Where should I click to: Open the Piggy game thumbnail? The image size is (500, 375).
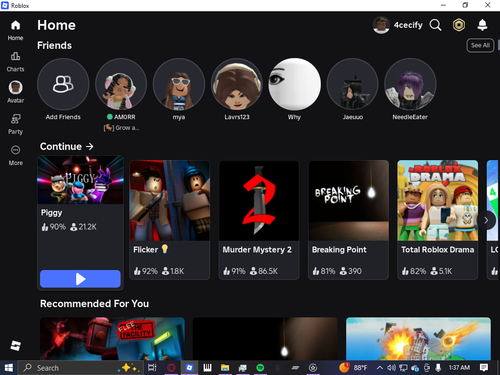80,180
